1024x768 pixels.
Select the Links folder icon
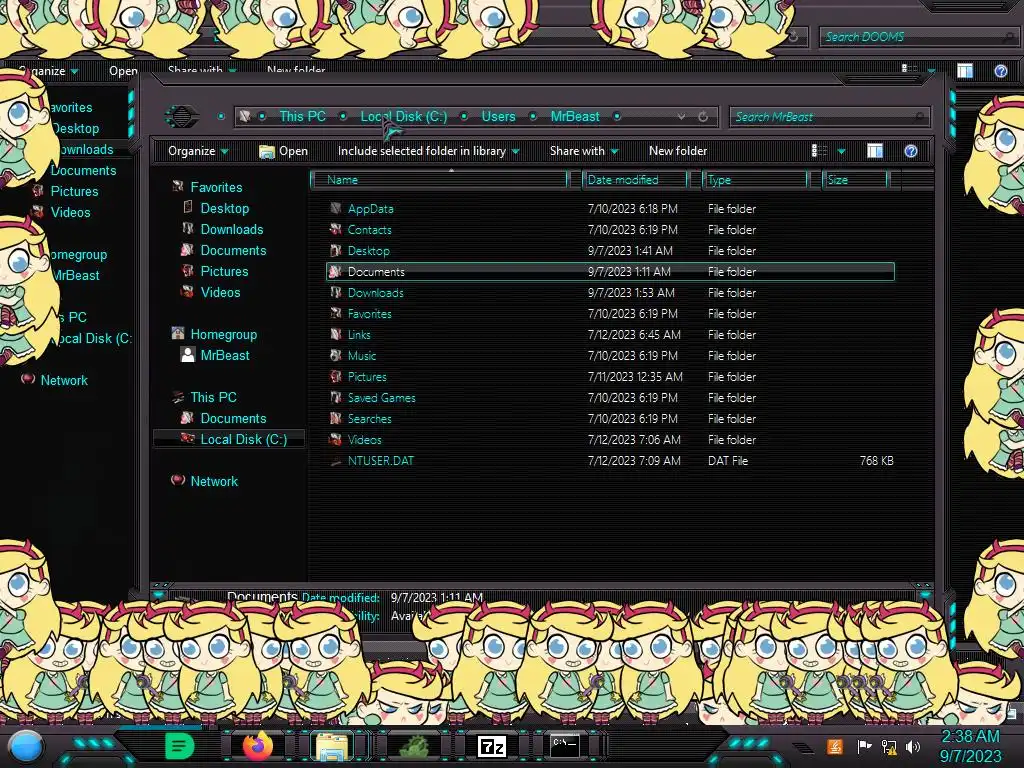[x=336, y=335]
